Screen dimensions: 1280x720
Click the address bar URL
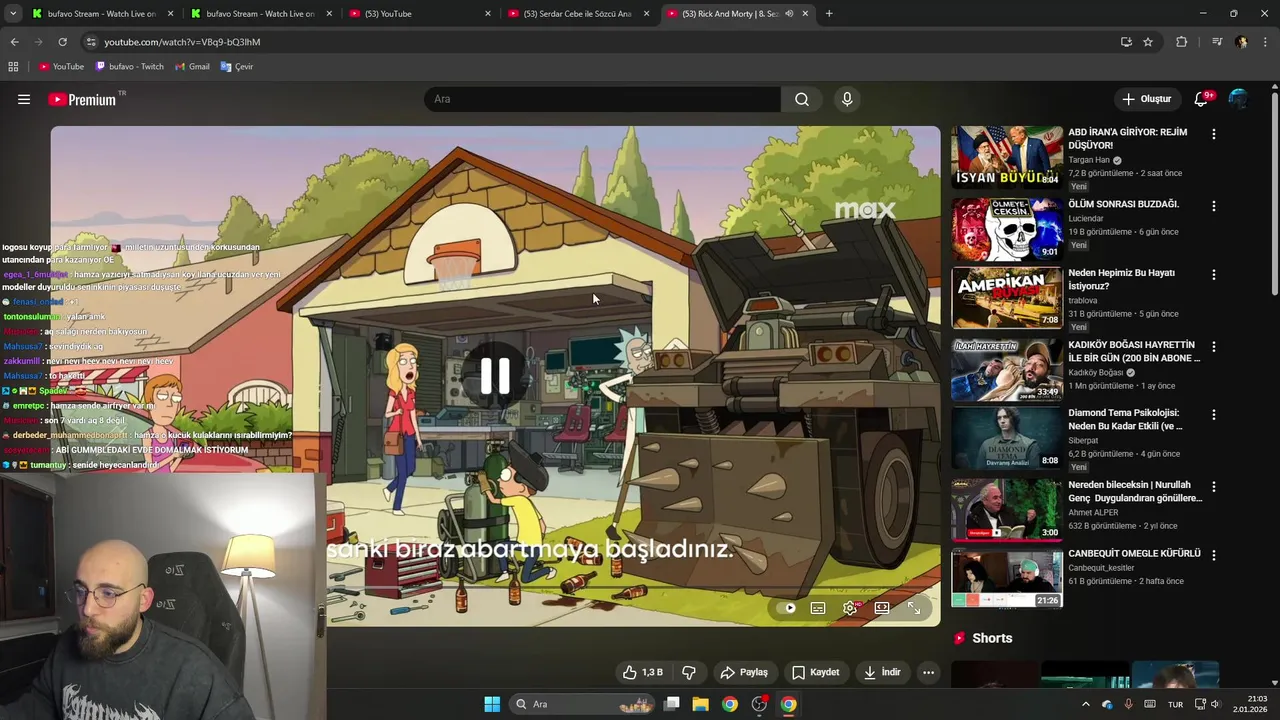point(182,42)
